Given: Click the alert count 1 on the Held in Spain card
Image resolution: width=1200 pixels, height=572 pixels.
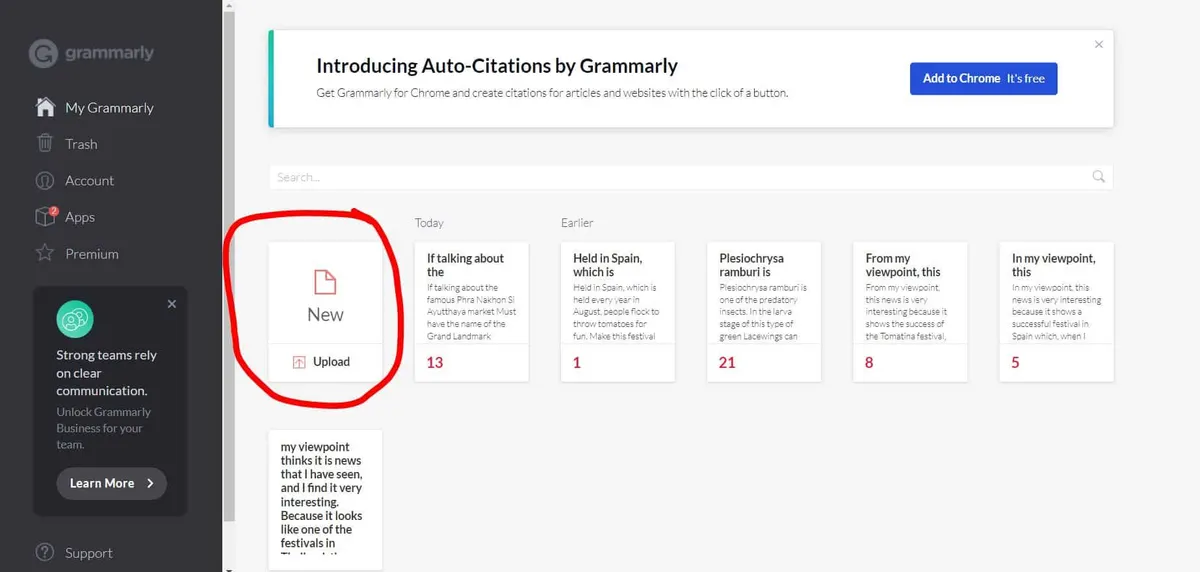Looking at the screenshot, I should pos(577,362).
